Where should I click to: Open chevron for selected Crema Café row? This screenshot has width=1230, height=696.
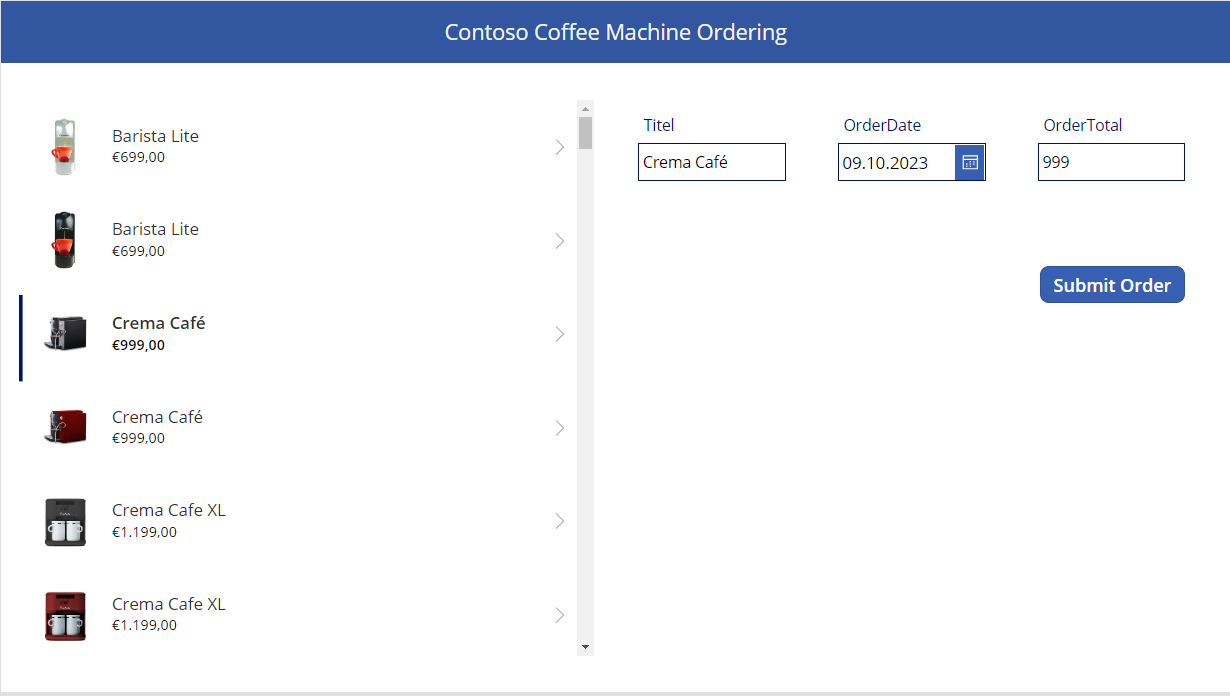tap(559, 334)
